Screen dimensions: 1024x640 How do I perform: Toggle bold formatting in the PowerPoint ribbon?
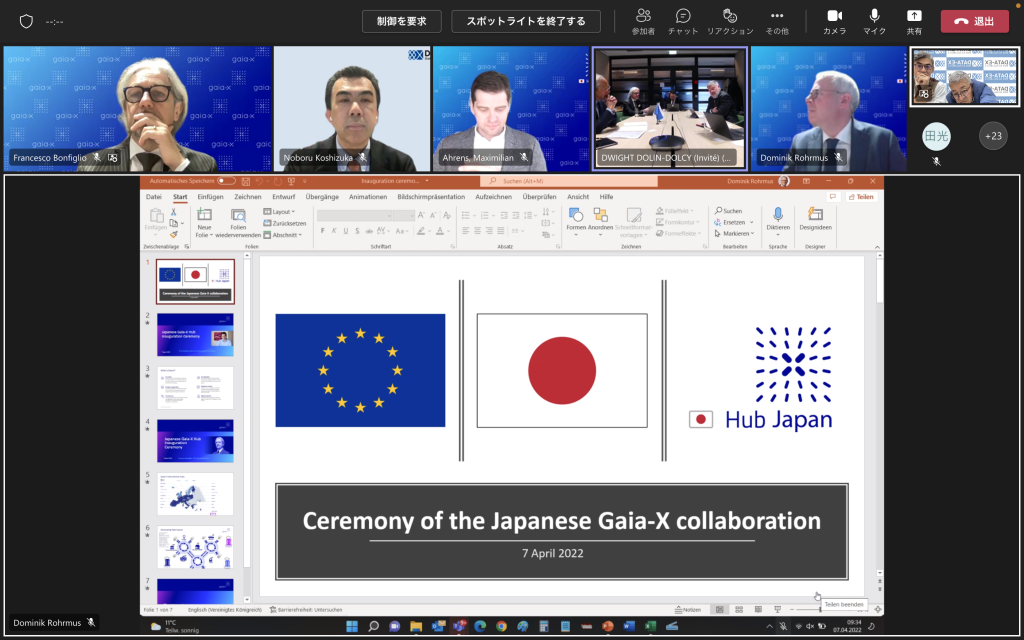pyautogui.click(x=322, y=230)
